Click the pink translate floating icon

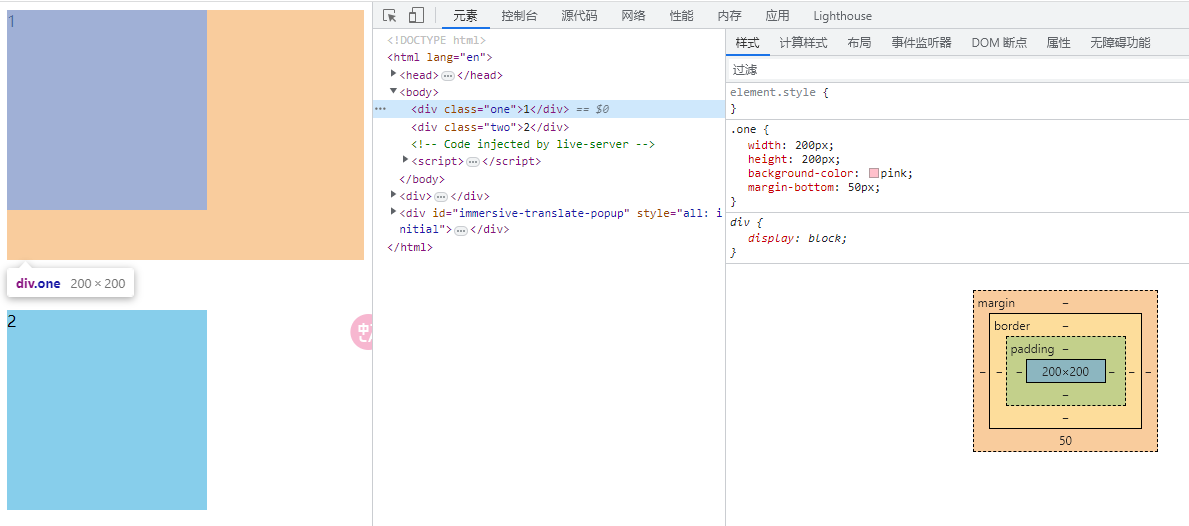click(x=362, y=332)
